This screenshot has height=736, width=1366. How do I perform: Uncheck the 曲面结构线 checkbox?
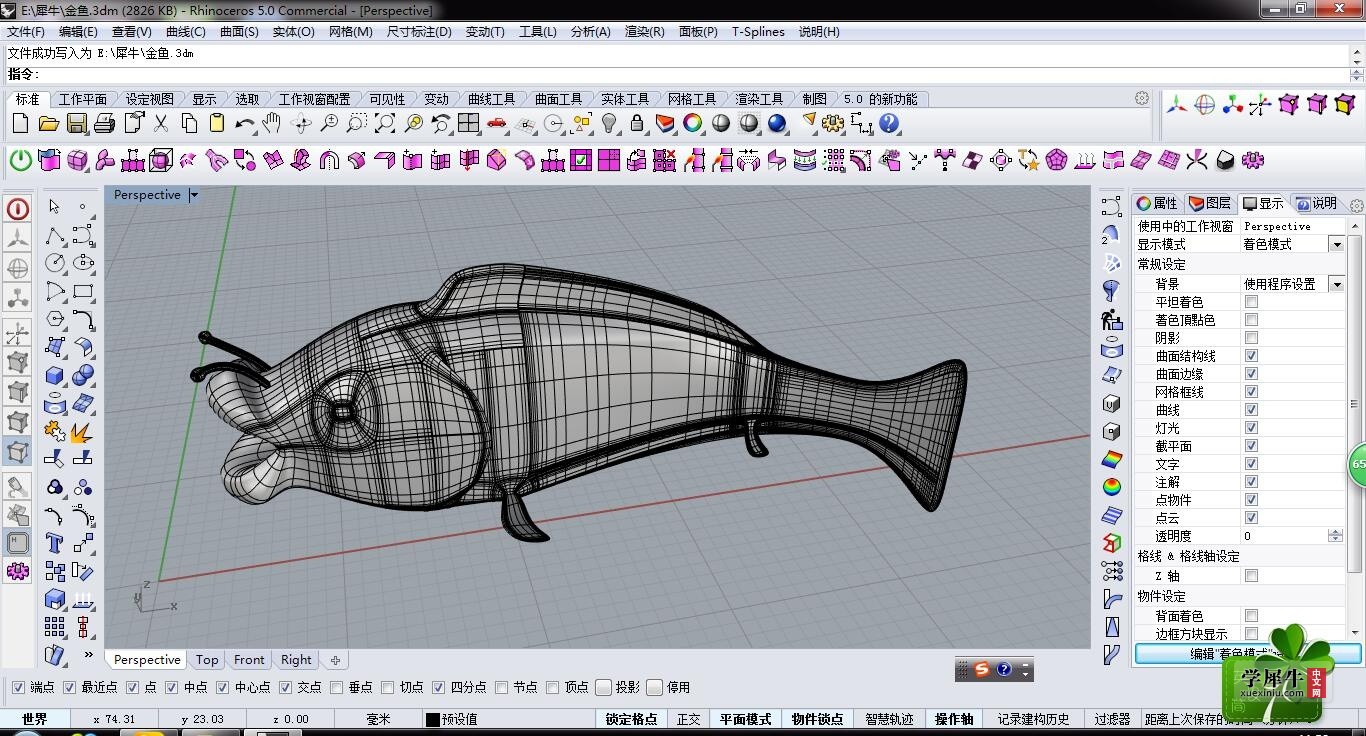click(x=1251, y=356)
